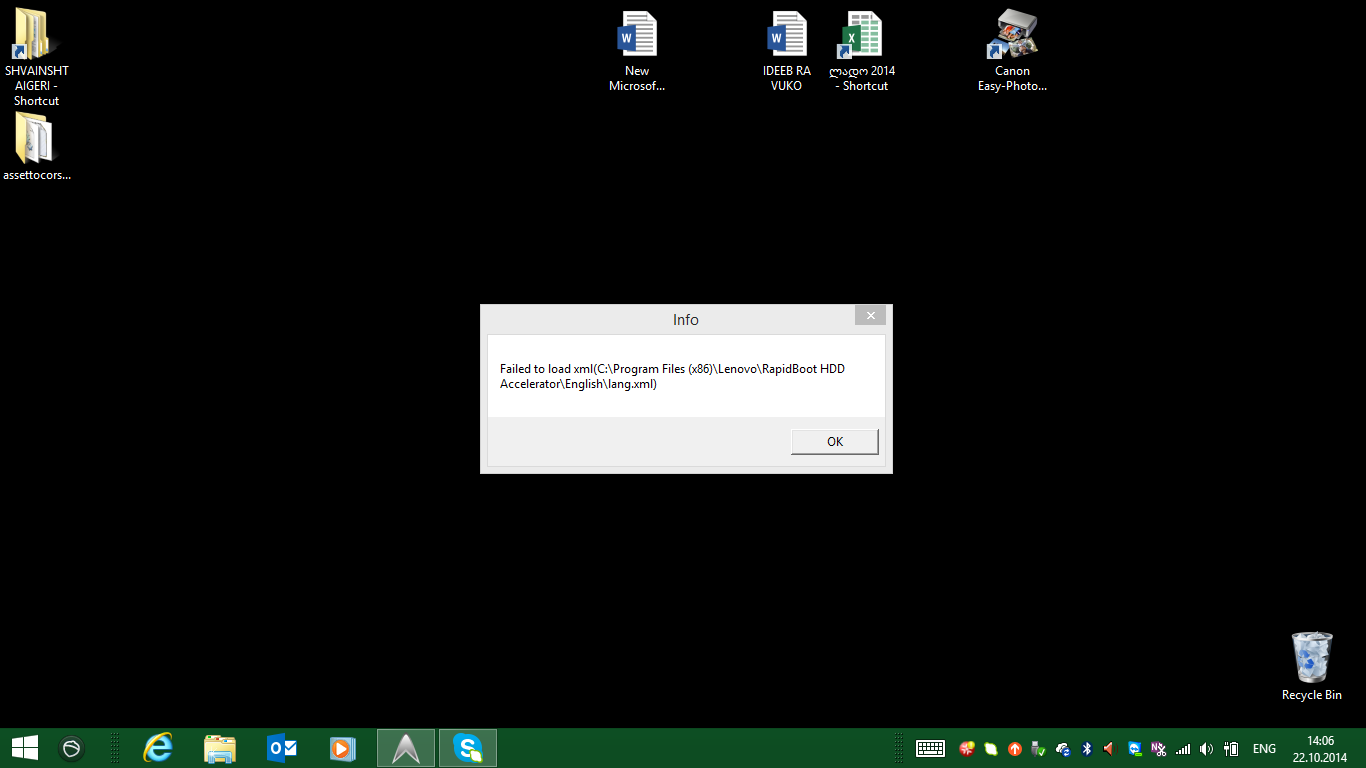Open the Start menu

pyautogui.click(x=24, y=747)
